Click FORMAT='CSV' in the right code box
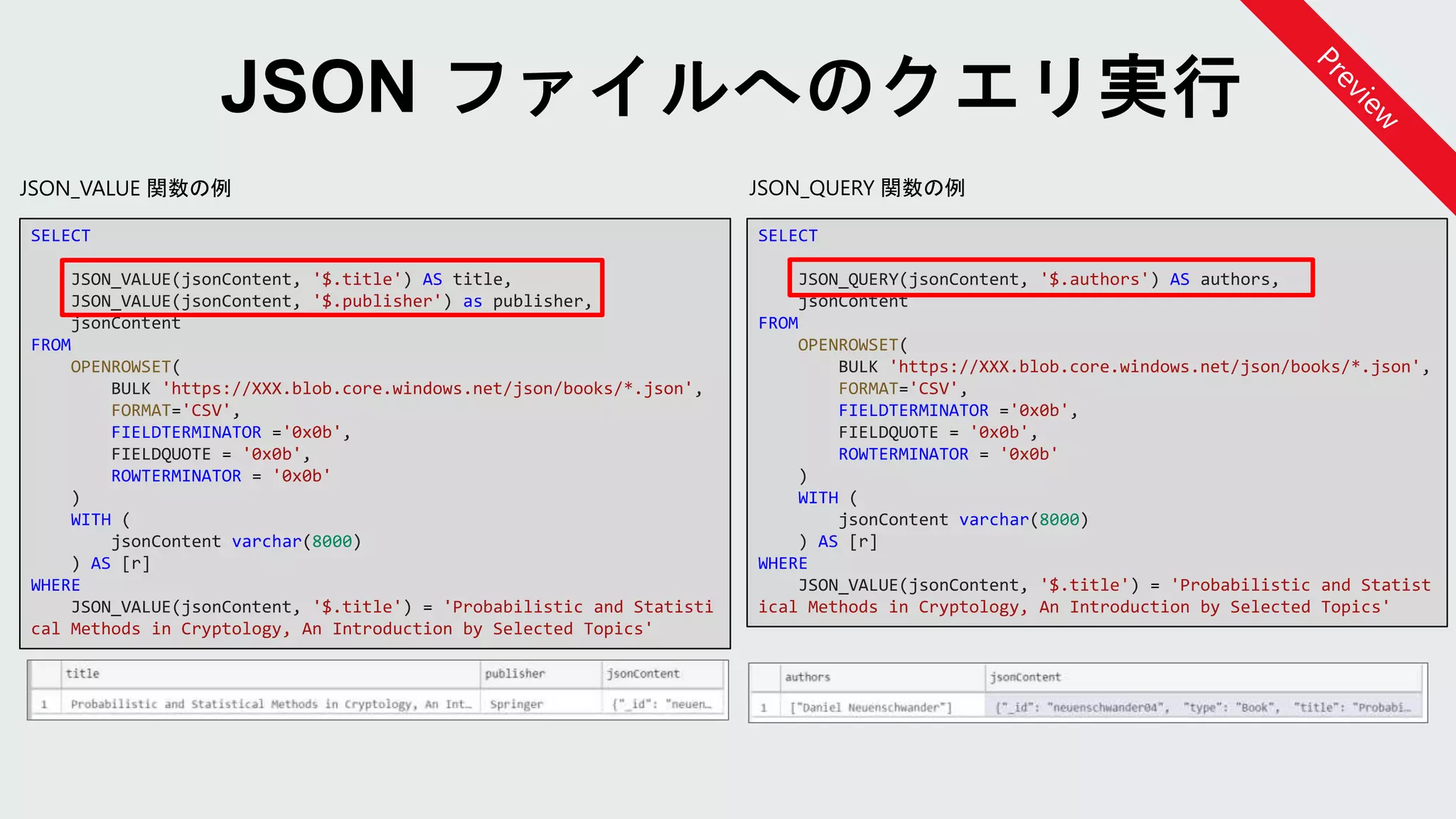The width and height of the screenshot is (1456, 819). point(903,389)
